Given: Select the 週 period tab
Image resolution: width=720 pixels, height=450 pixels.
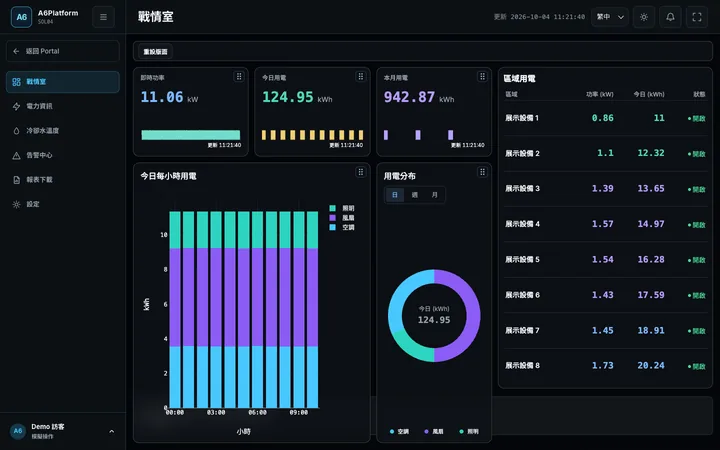Looking at the screenshot, I should click(415, 195).
